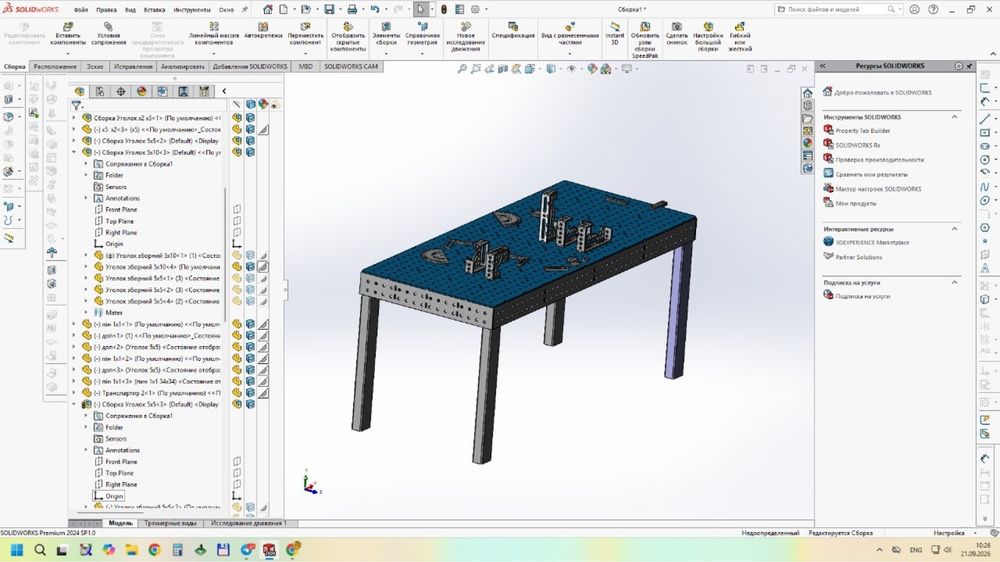Toggle hide/show for x5 x2<3> component

coord(237,129)
